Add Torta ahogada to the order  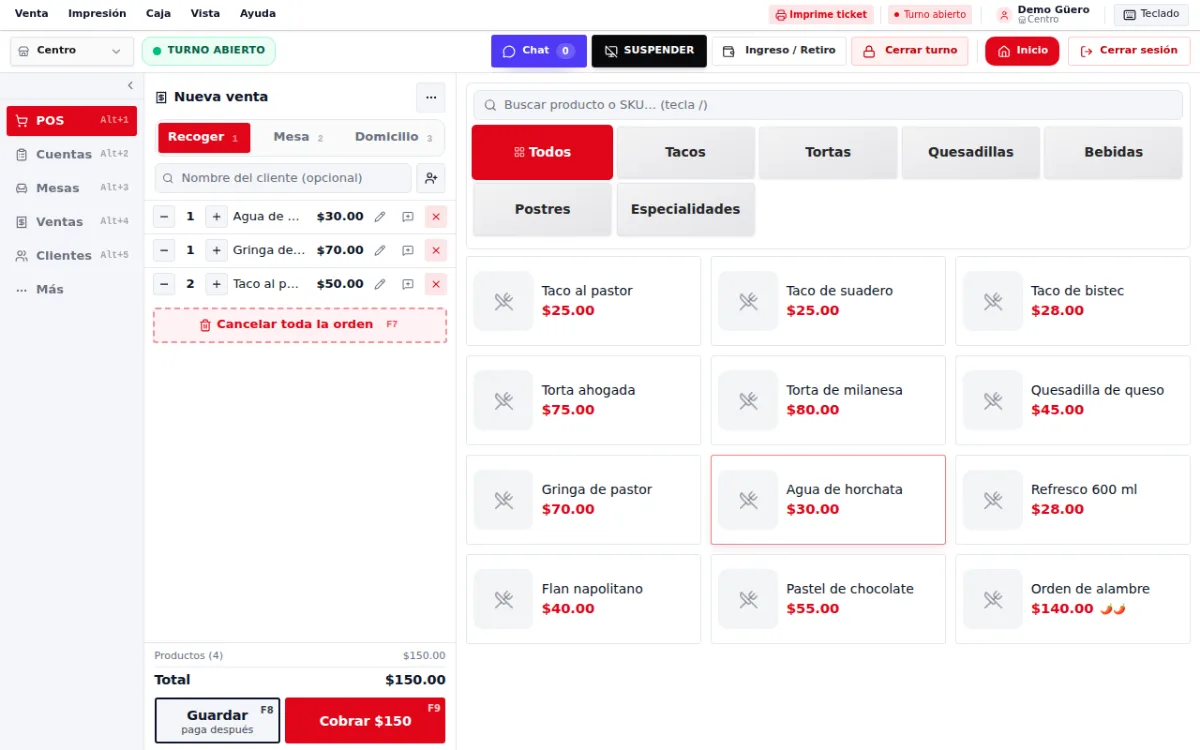click(x=583, y=400)
